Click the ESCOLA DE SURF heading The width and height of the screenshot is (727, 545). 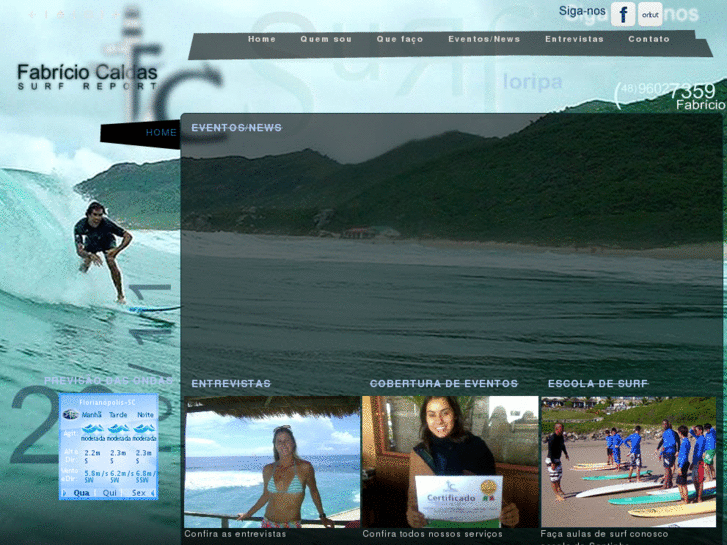(x=598, y=384)
